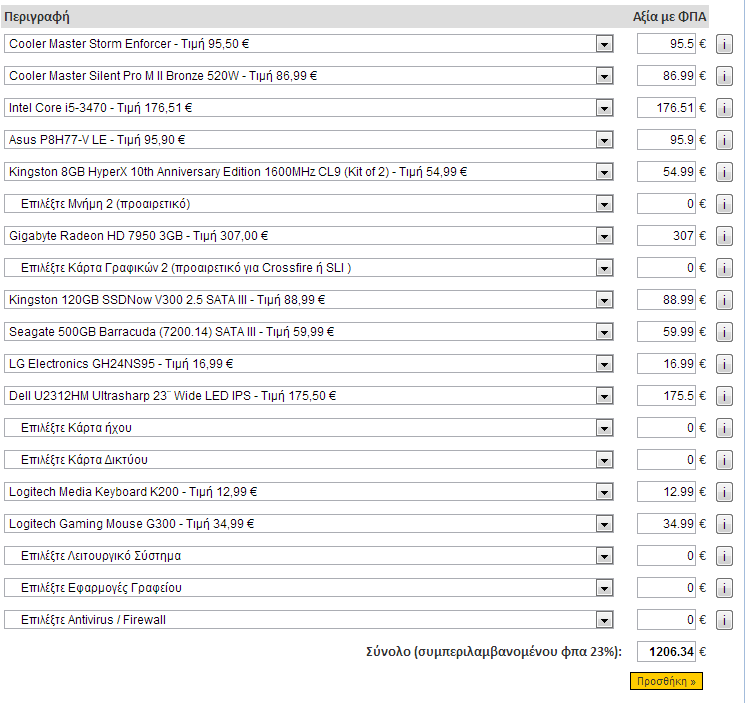Click info icon for LG Electronics GH24NS95
The image size is (745, 703).
[x=724, y=364]
